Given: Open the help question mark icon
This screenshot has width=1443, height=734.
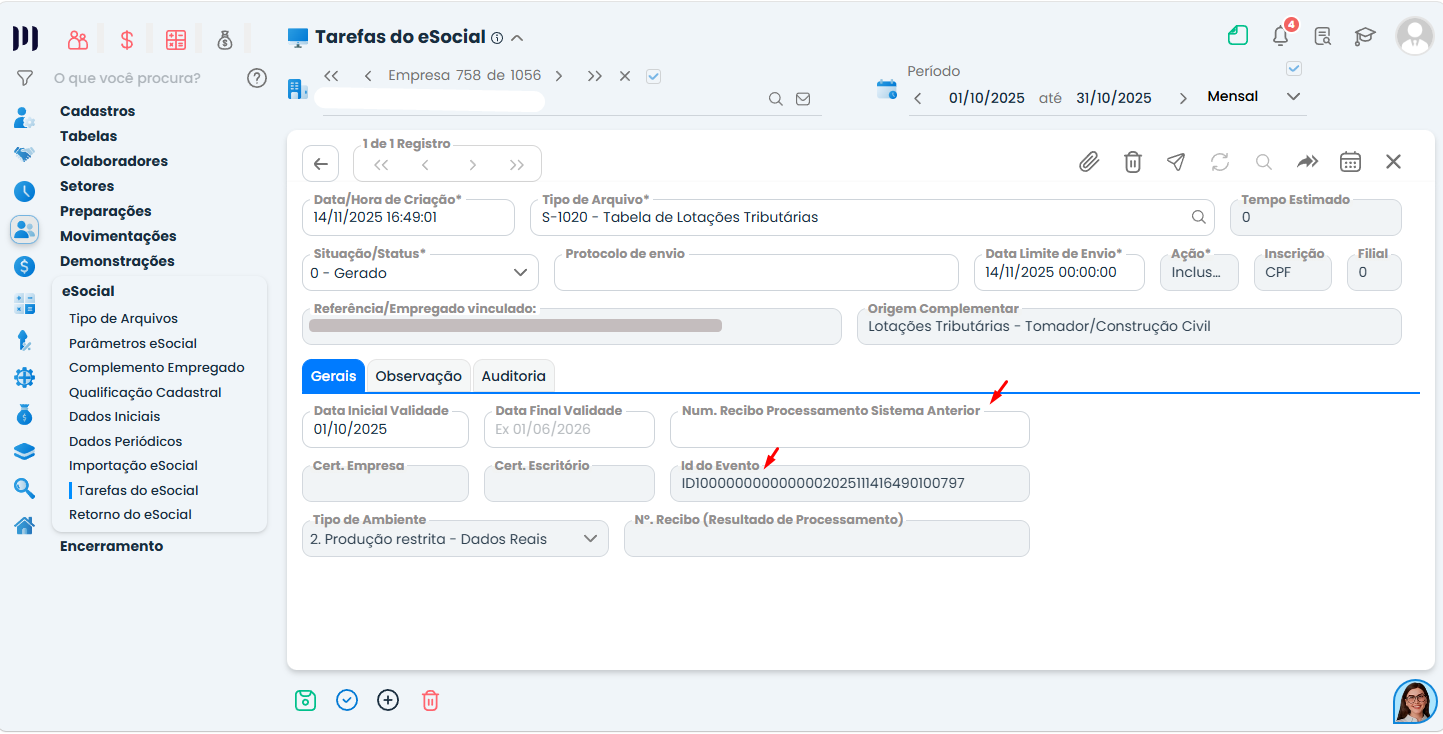Looking at the screenshot, I should pyautogui.click(x=257, y=77).
